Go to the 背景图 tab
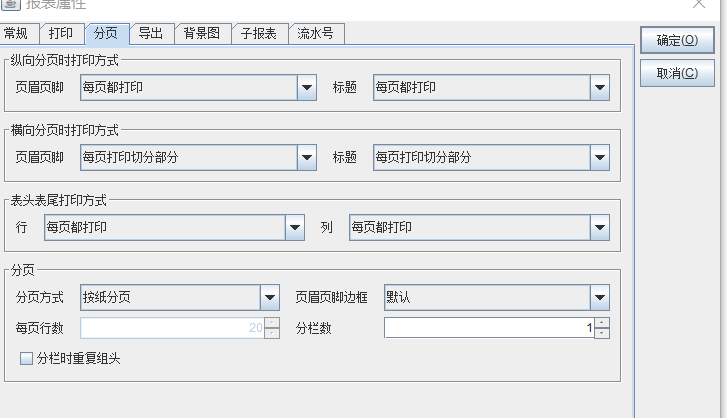Image resolution: width=727 pixels, height=418 pixels. point(201,34)
